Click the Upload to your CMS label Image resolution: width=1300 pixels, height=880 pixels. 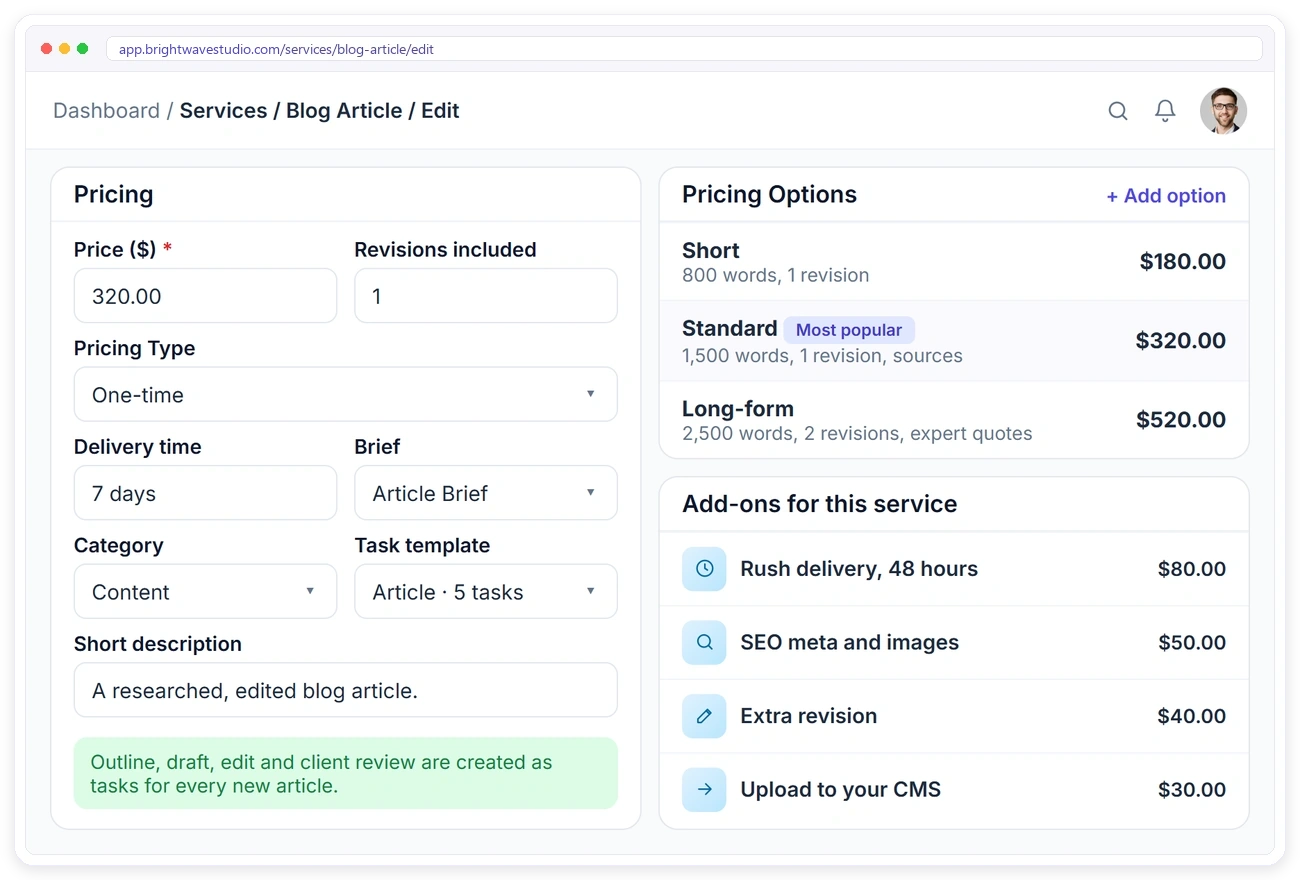tap(840, 790)
